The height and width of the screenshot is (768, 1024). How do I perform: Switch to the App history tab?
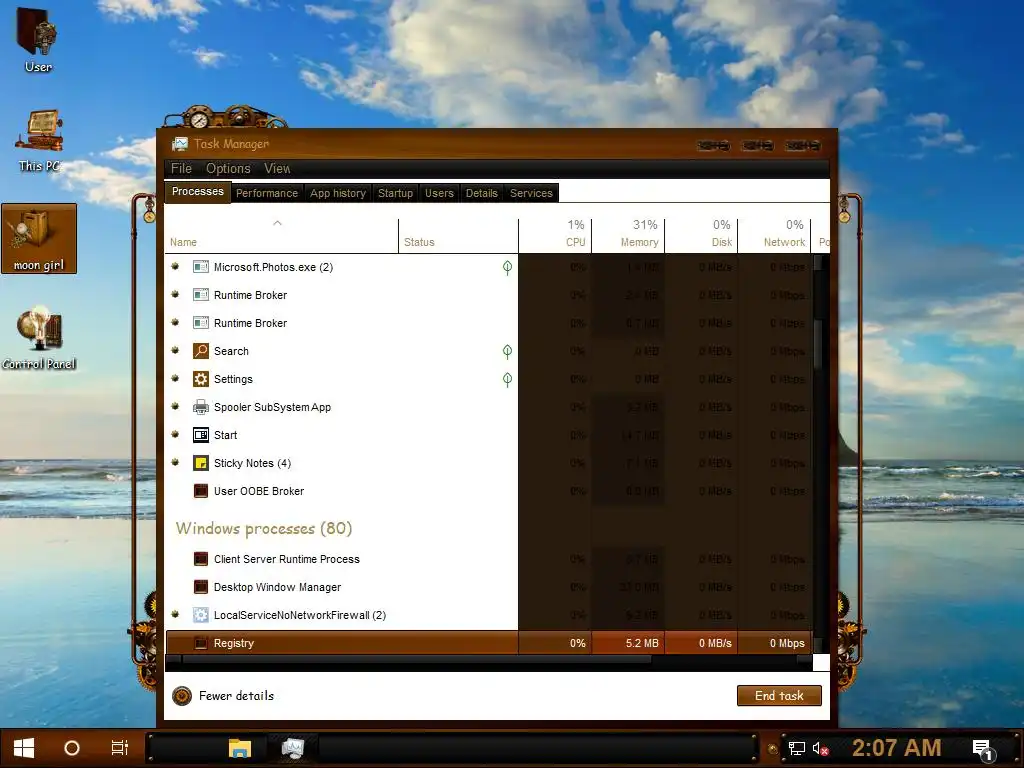click(338, 193)
